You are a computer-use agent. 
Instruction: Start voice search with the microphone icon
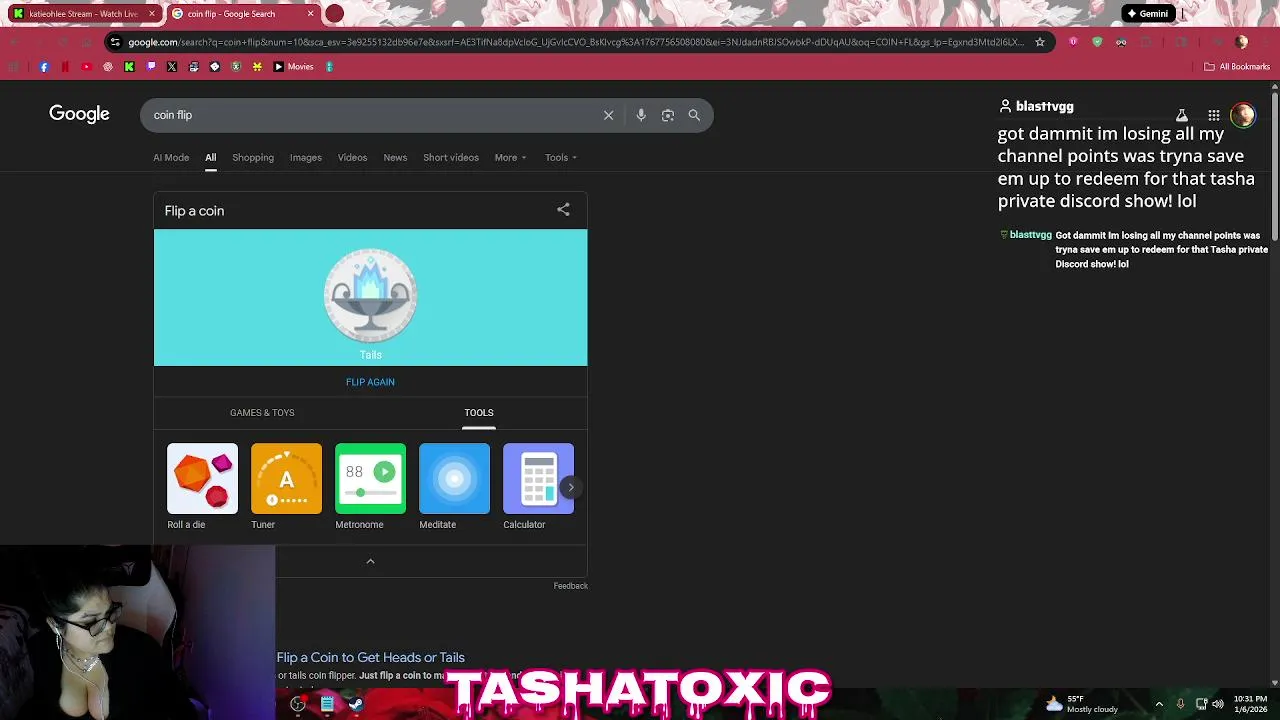click(x=641, y=115)
